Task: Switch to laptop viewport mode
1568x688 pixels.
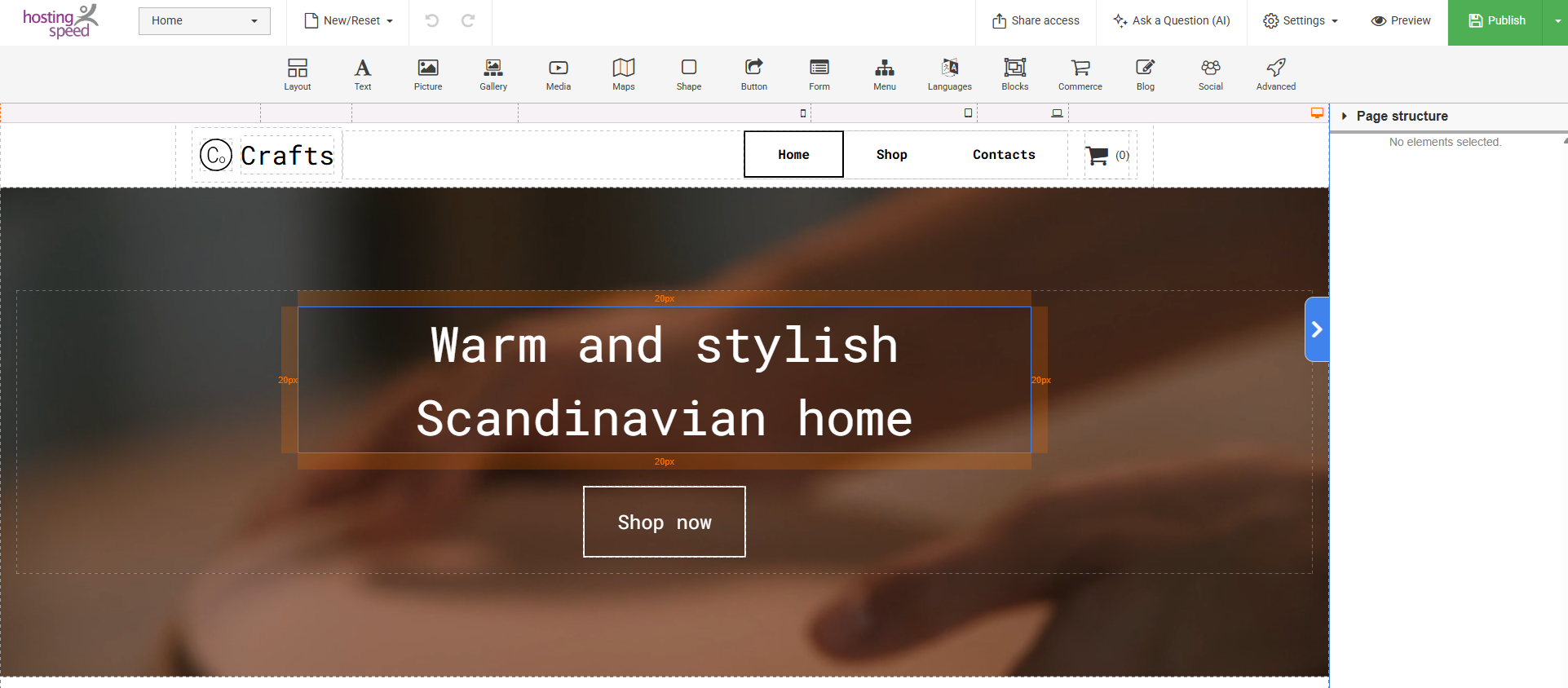Action: 1057,113
